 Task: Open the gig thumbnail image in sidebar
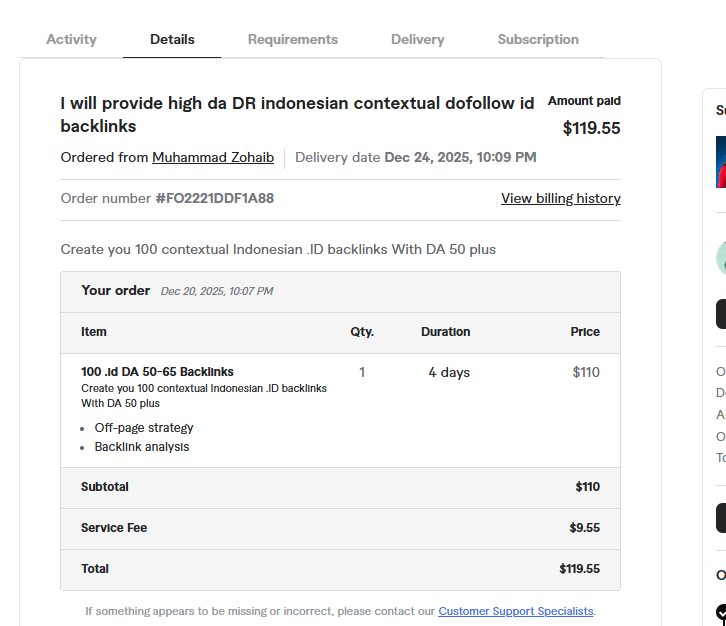721,162
